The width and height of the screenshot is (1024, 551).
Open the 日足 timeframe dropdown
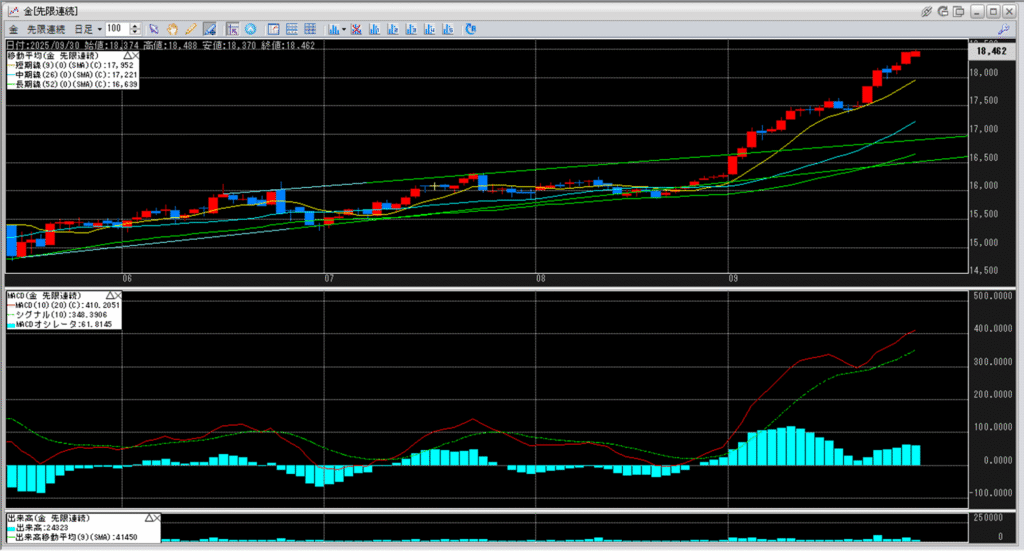pyautogui.click(x=88, y=29)
